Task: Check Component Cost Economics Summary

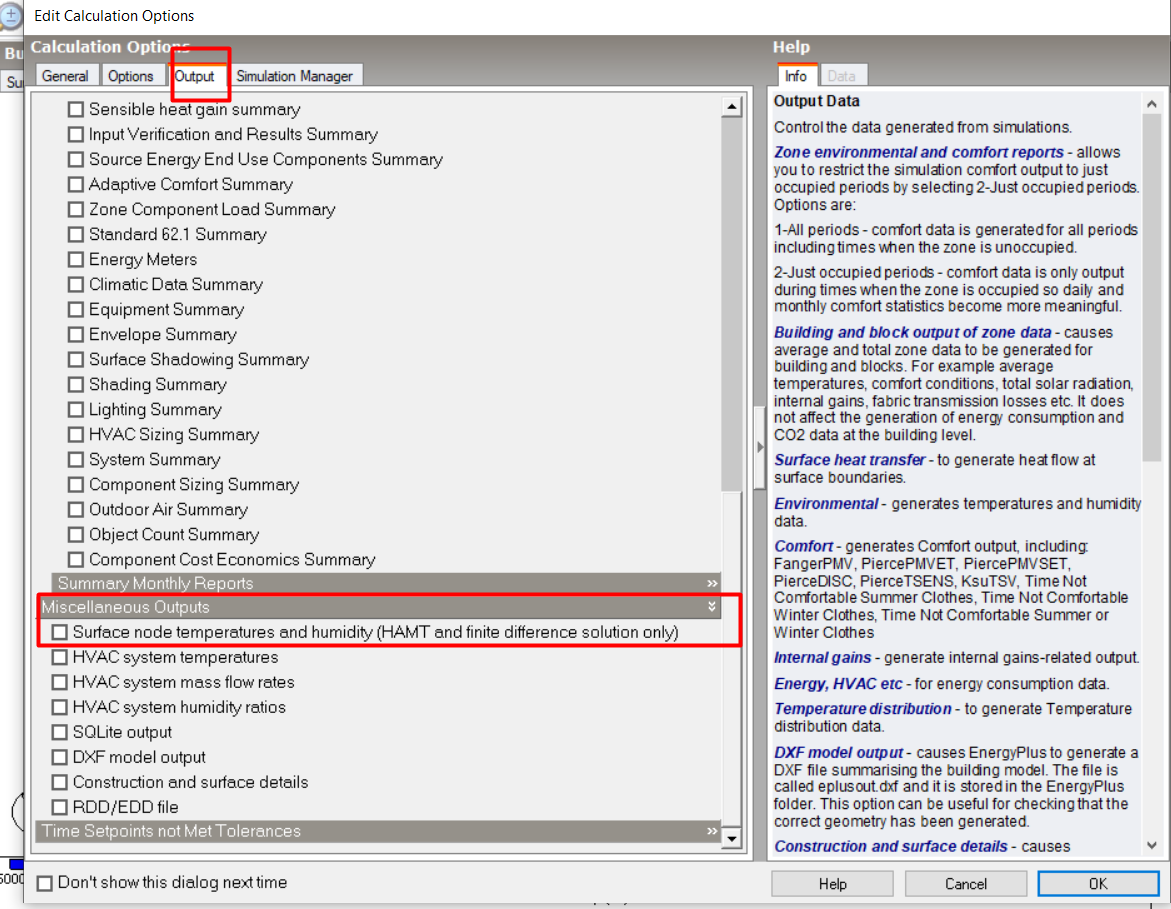Action: pos(75,559)
